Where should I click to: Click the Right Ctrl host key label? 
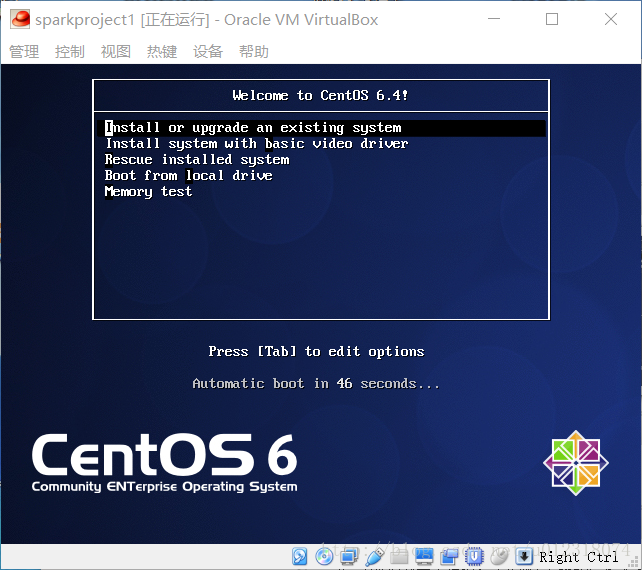[578, 557]
